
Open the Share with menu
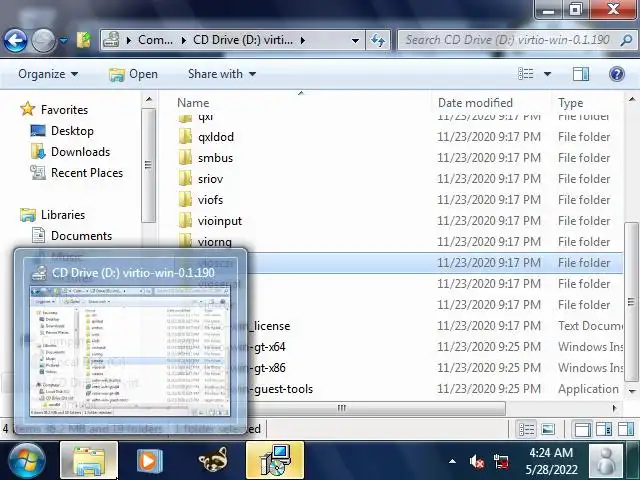[x=222, y=74]
